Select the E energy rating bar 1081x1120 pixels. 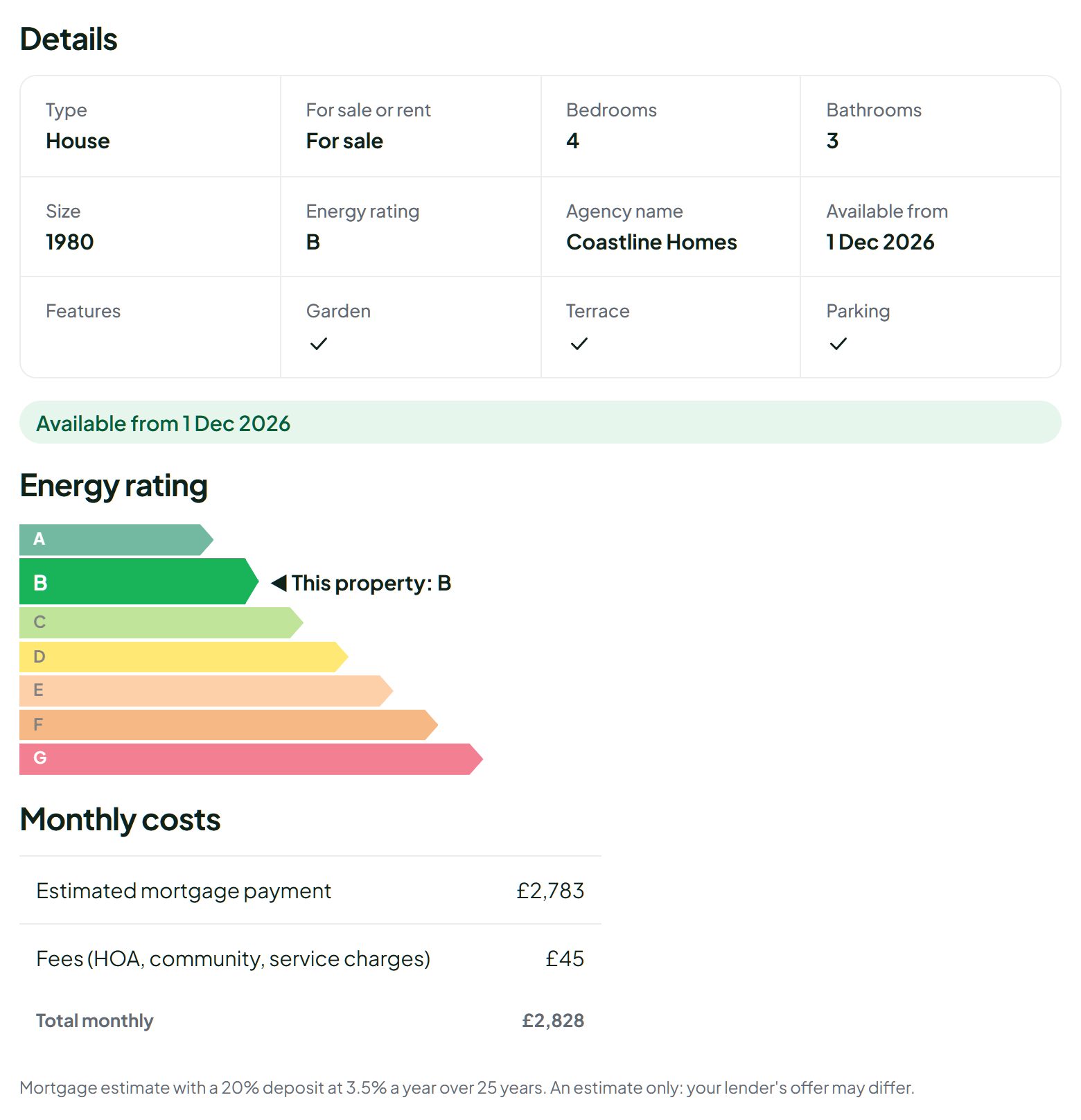pyautogui.click(x=206, y=690)
